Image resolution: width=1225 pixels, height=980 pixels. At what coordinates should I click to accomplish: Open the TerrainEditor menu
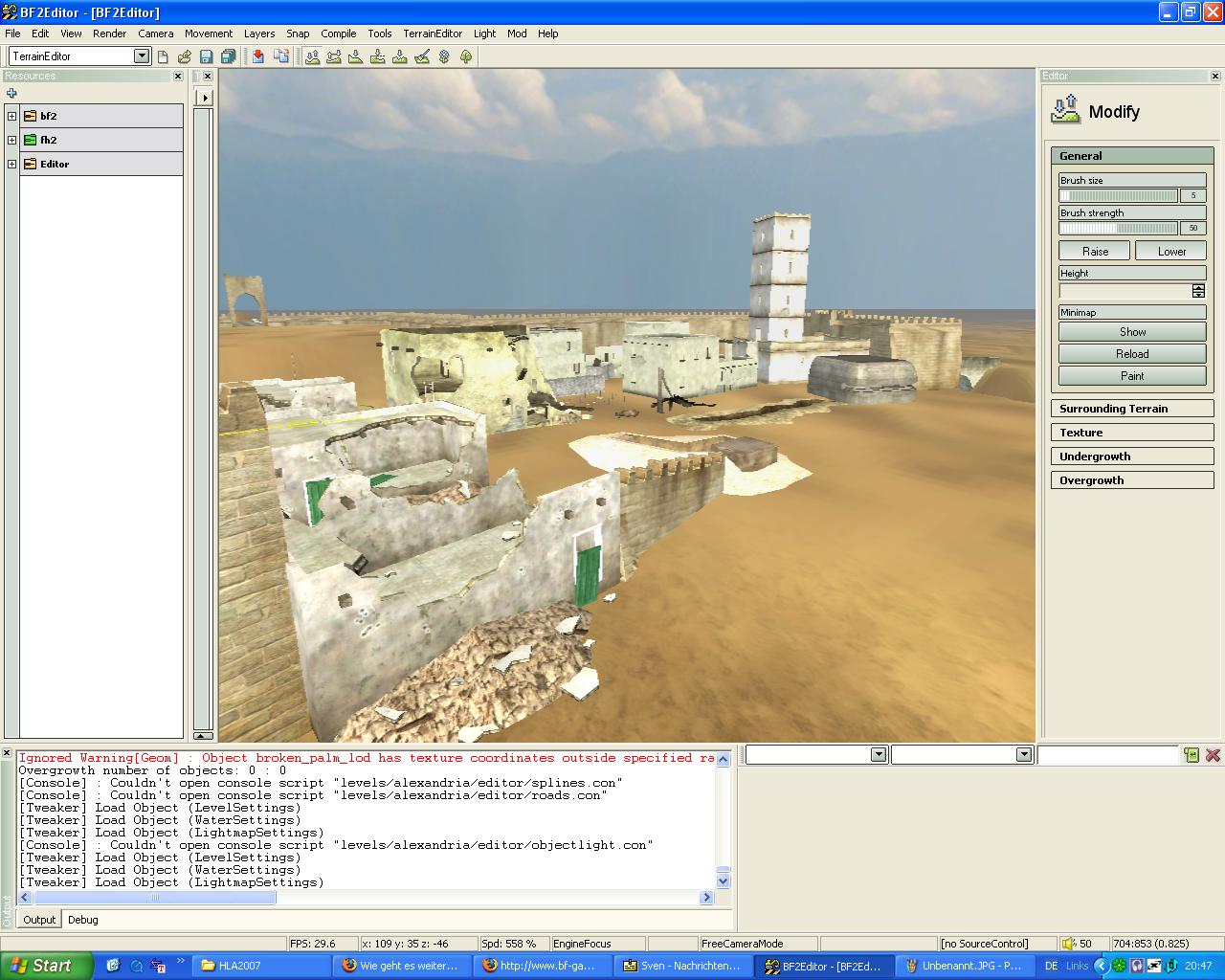tap(433, 33)
